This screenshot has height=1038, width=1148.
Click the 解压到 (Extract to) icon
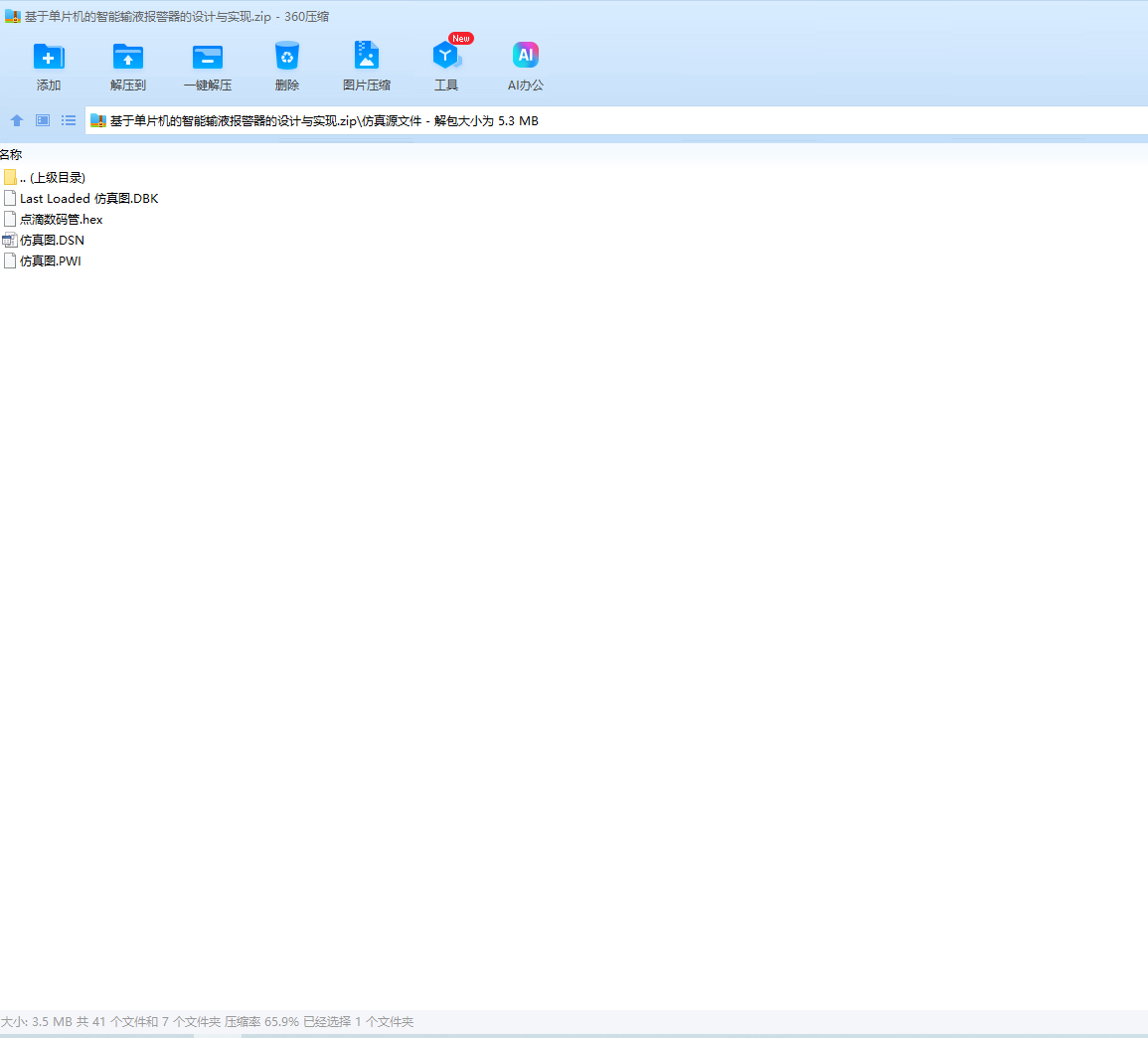coord(128,57)
